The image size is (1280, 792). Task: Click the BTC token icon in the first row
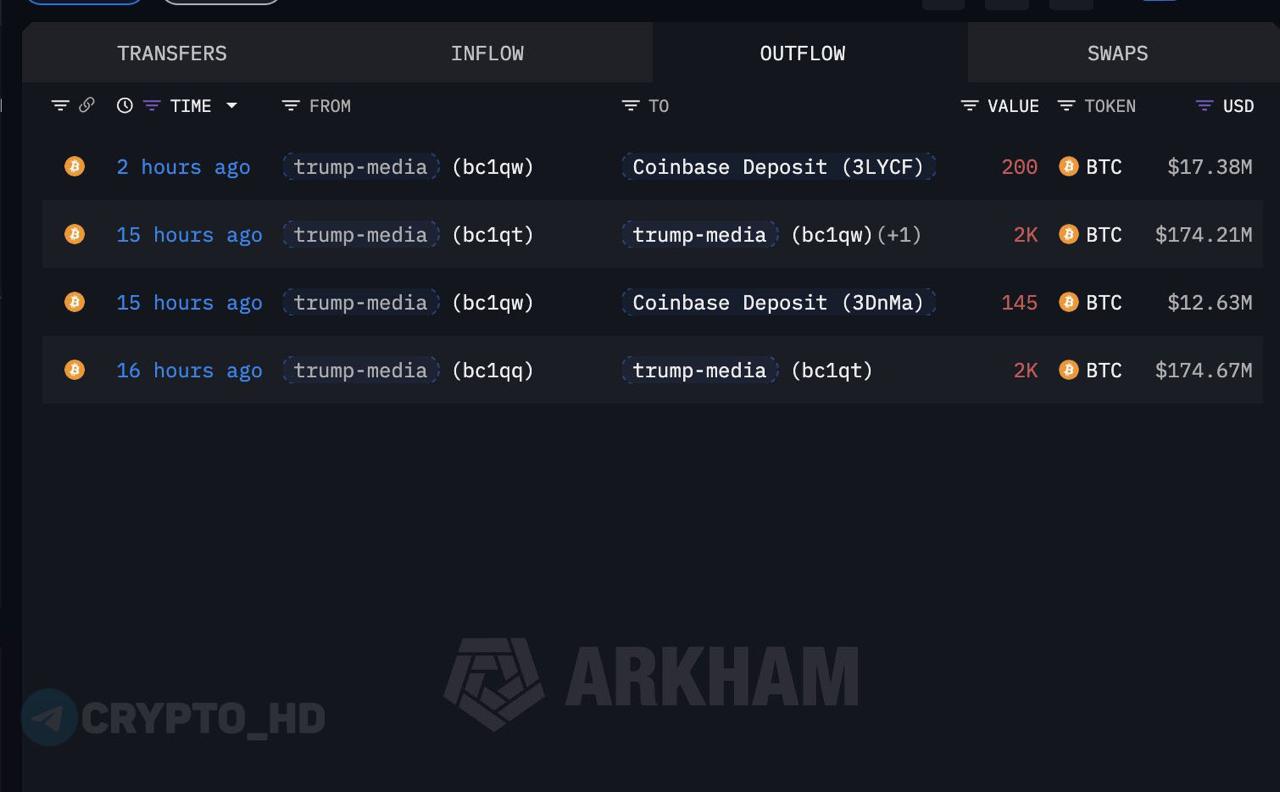[1069, 166]
